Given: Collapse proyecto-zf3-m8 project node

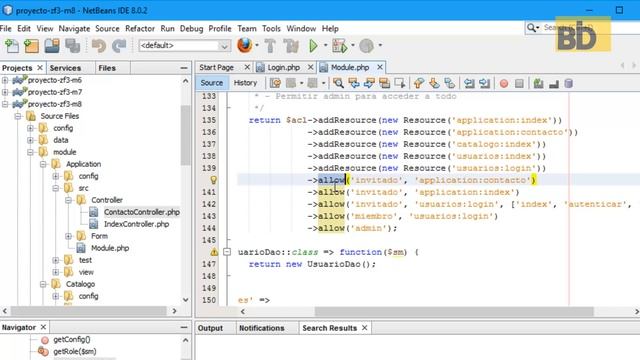Looking at the screenshot, I should (5, 104).
